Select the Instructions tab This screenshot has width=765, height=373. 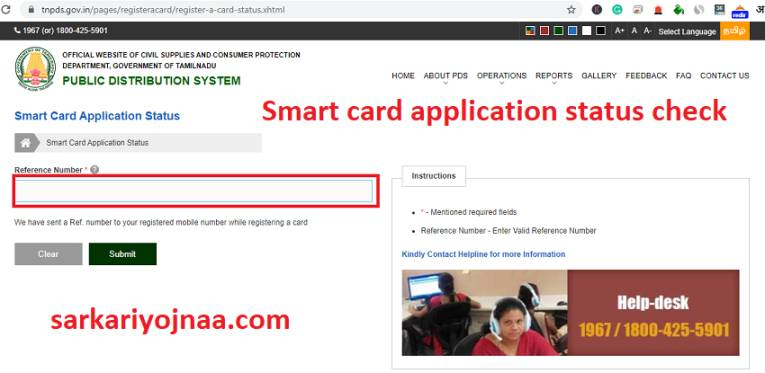[x=433, y=176]
